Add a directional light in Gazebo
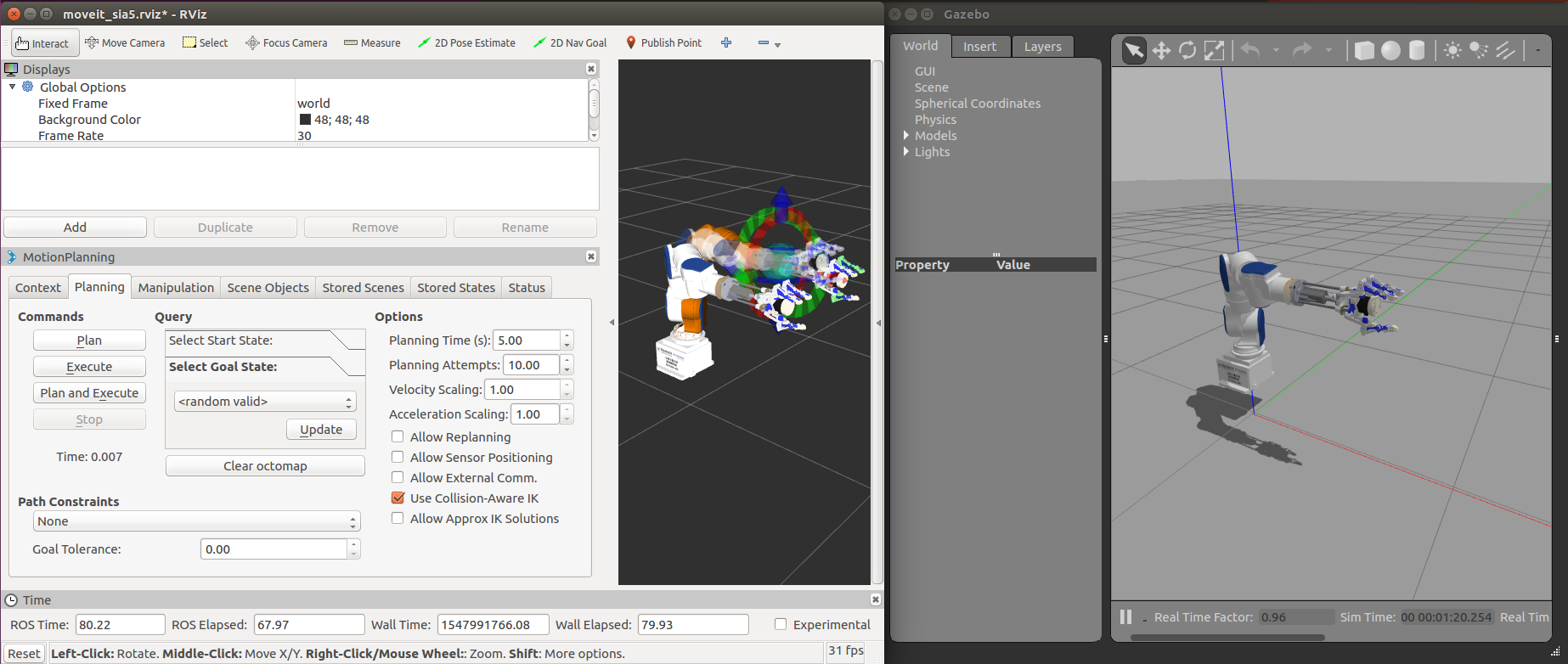The height and width of the screenshot is (664, 1568). 1505,50
